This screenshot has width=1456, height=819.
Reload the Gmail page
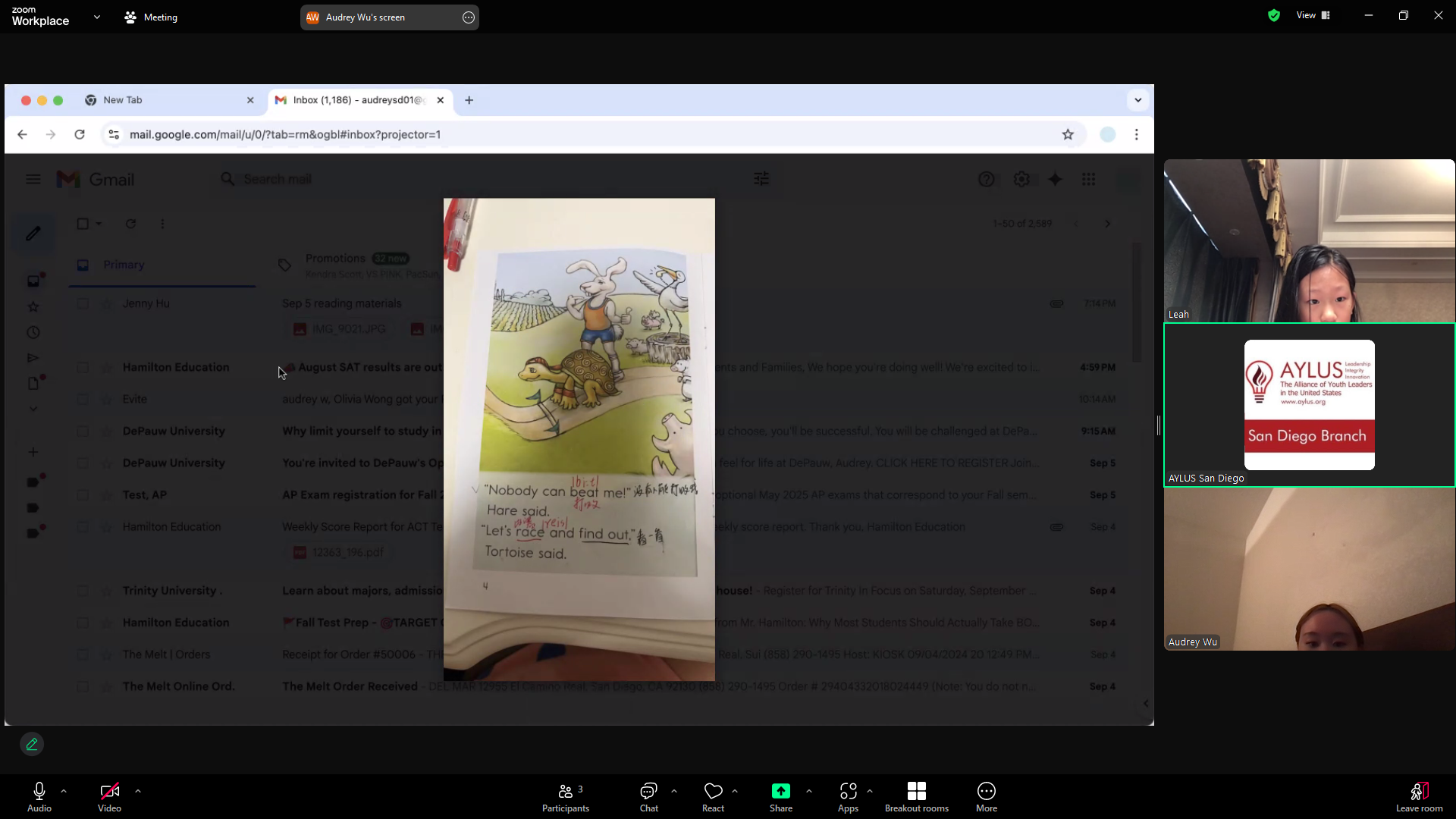(80, 134)
